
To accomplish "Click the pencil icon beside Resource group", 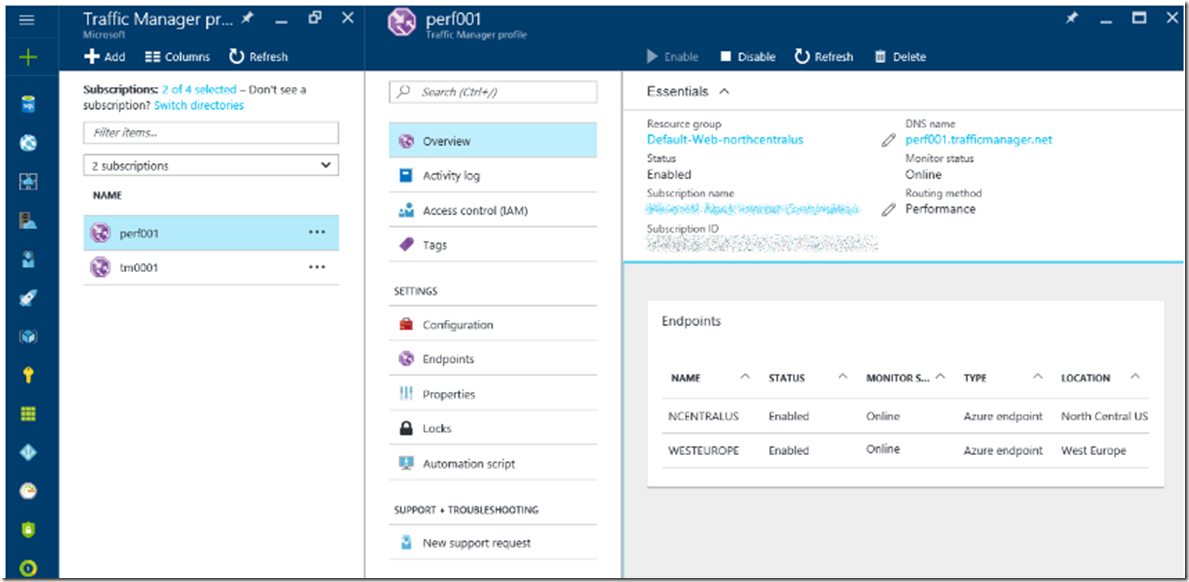I will pyautogui.click(x=889, y=140).
